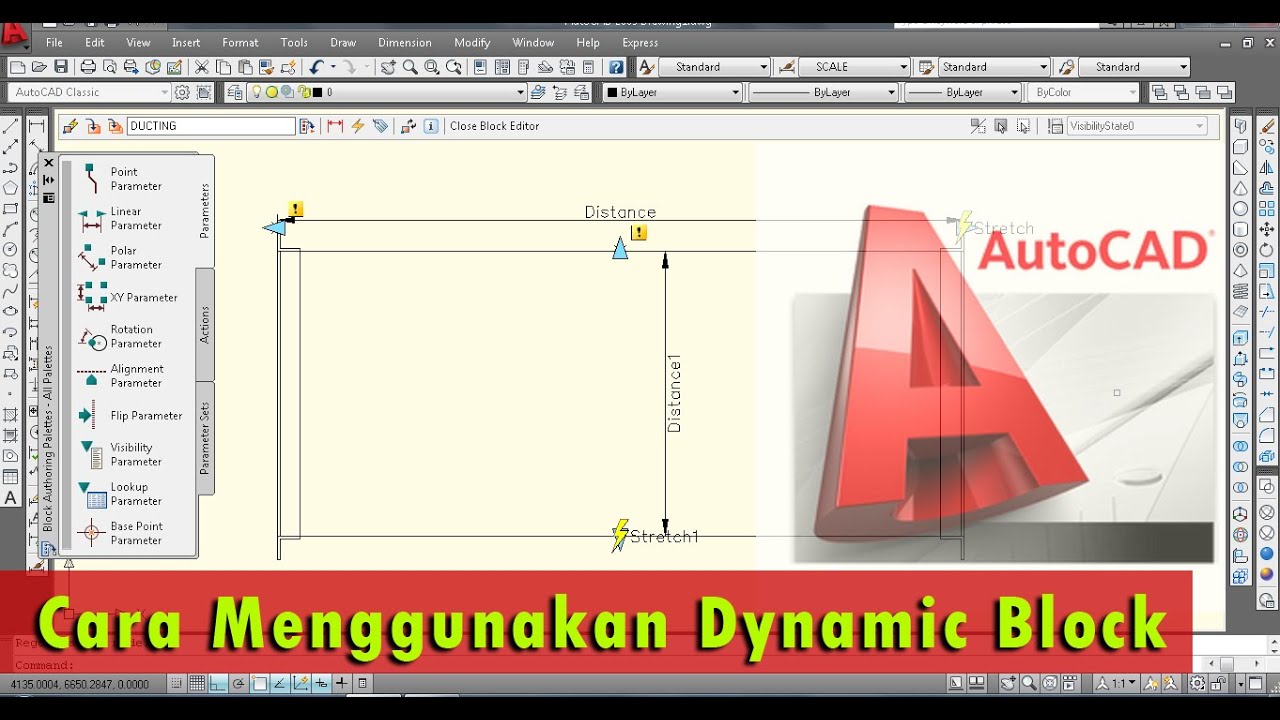The height and width of the screenshot is (720, 1280).
Task: Click the Save diskette icon
Action: click(61, 67)
